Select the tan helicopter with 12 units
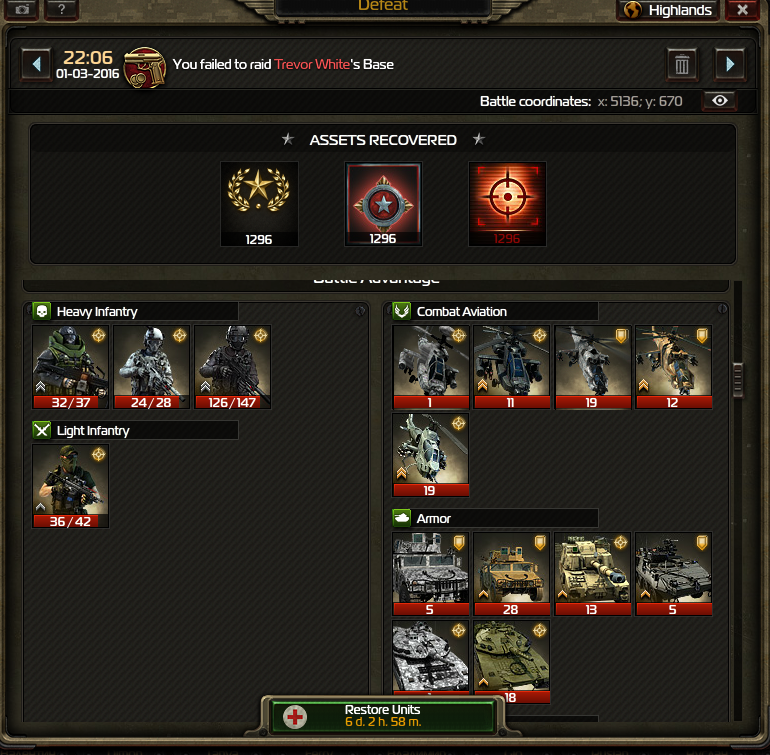 click(x=673, y=367)
